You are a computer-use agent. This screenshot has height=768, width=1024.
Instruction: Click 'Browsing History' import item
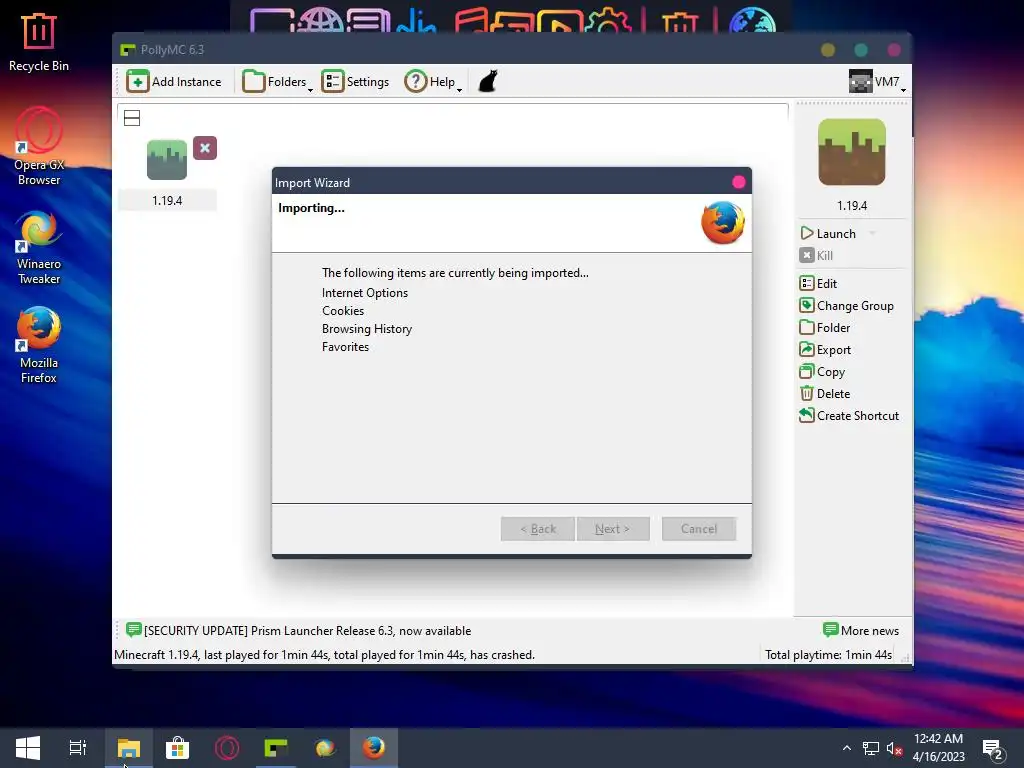tap(367, 329)
